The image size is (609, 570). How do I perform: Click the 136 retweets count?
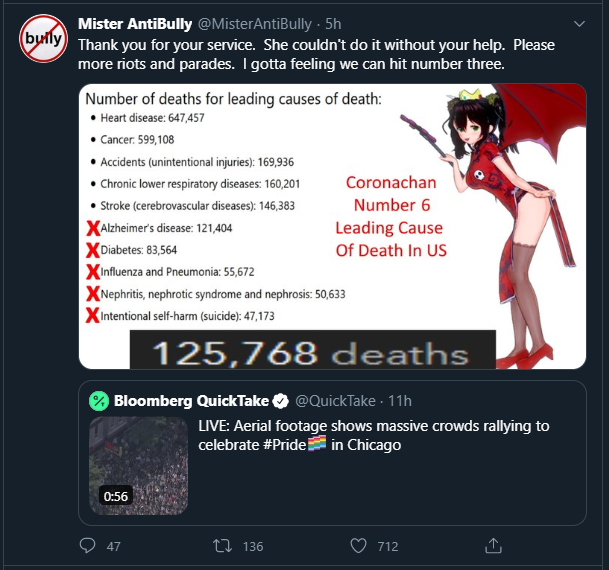coord(253,546)
